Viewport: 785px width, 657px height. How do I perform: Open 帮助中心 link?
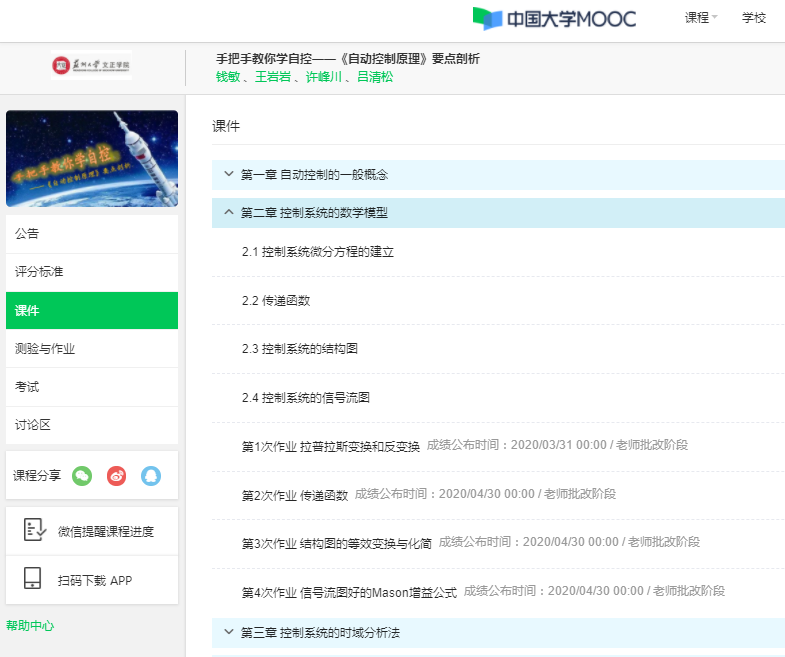point(30,626)
